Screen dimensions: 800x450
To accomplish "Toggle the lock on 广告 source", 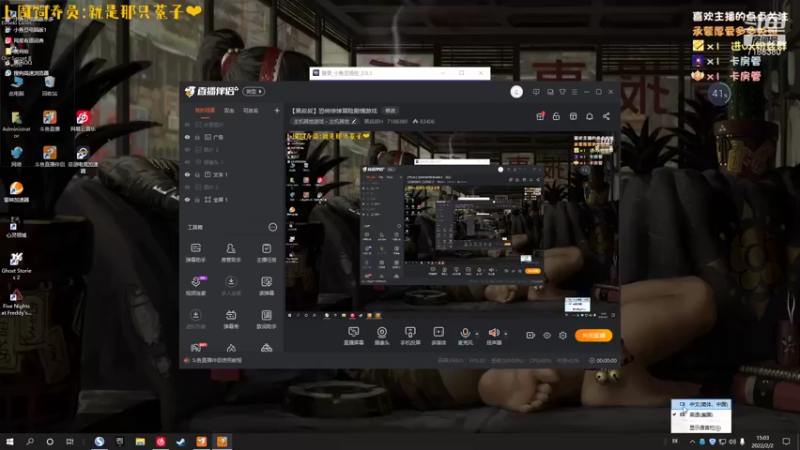I will (x=197, y=137).
